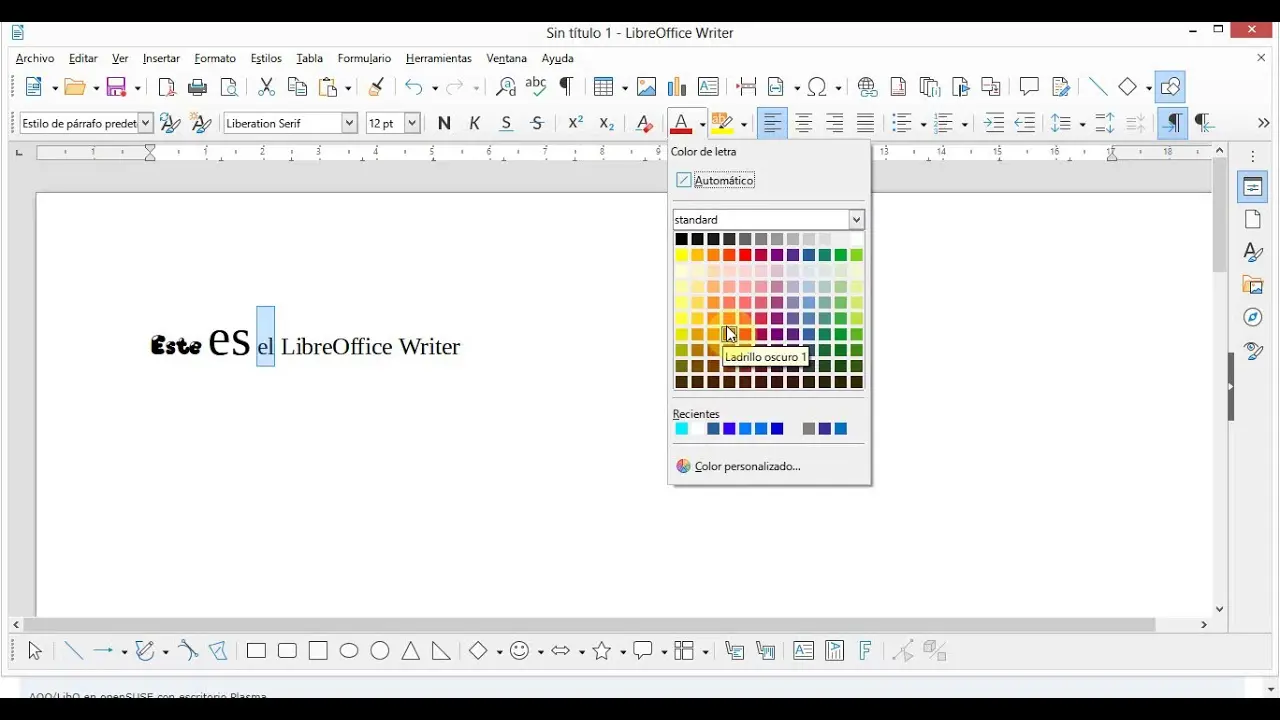Open the Herramientas menu

pos(438,58)
